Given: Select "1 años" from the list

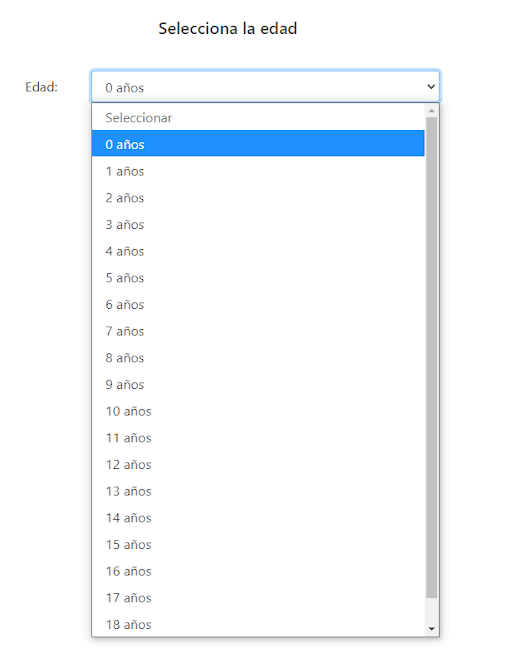Looking at the screenshot, I should click(x=258, y=171).
